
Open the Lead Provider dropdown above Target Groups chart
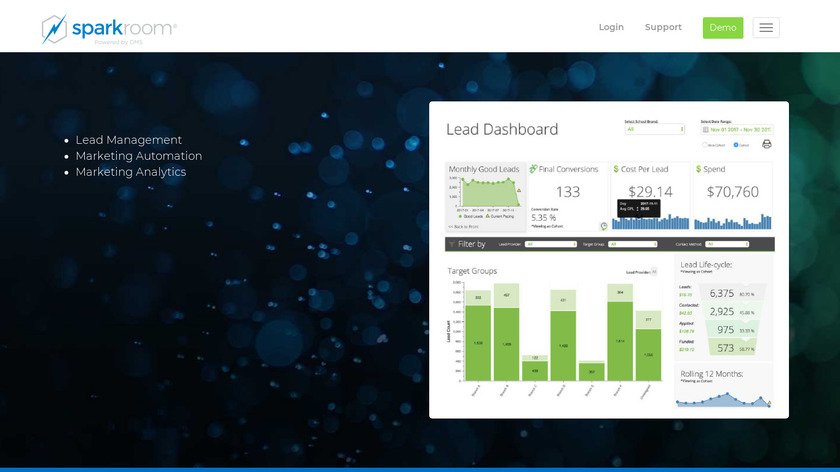[654, 272]
